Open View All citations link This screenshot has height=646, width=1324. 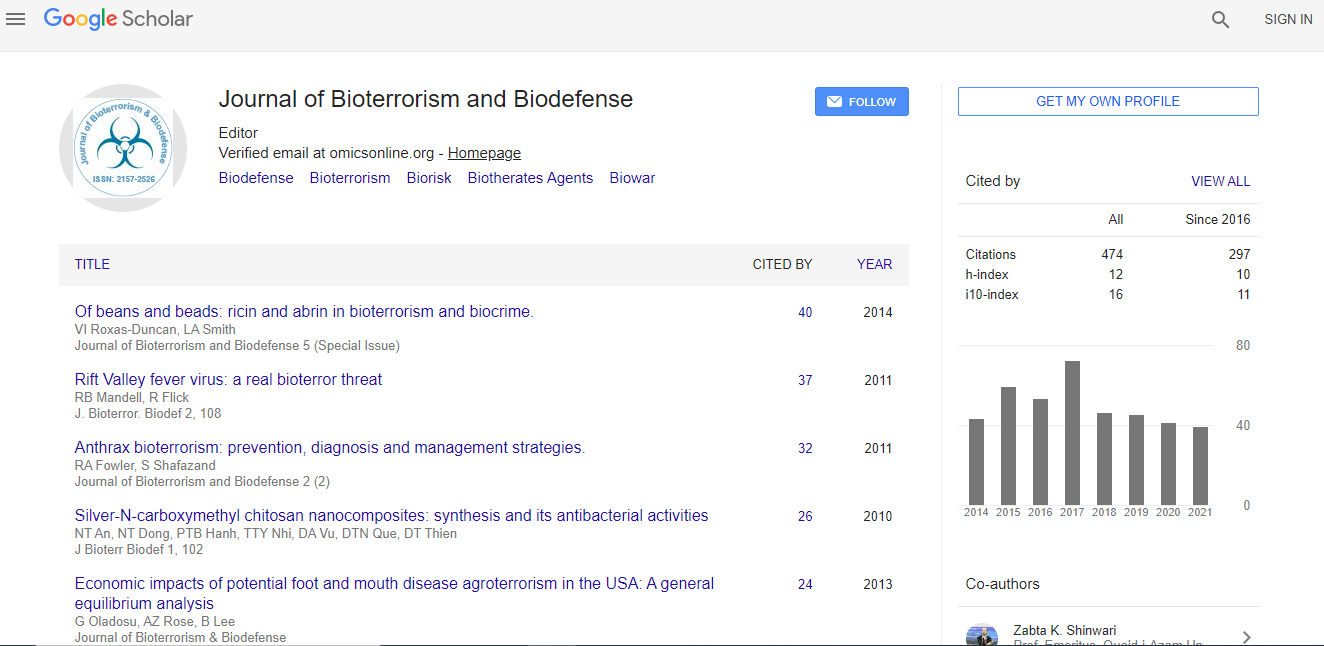point(1220,181)
